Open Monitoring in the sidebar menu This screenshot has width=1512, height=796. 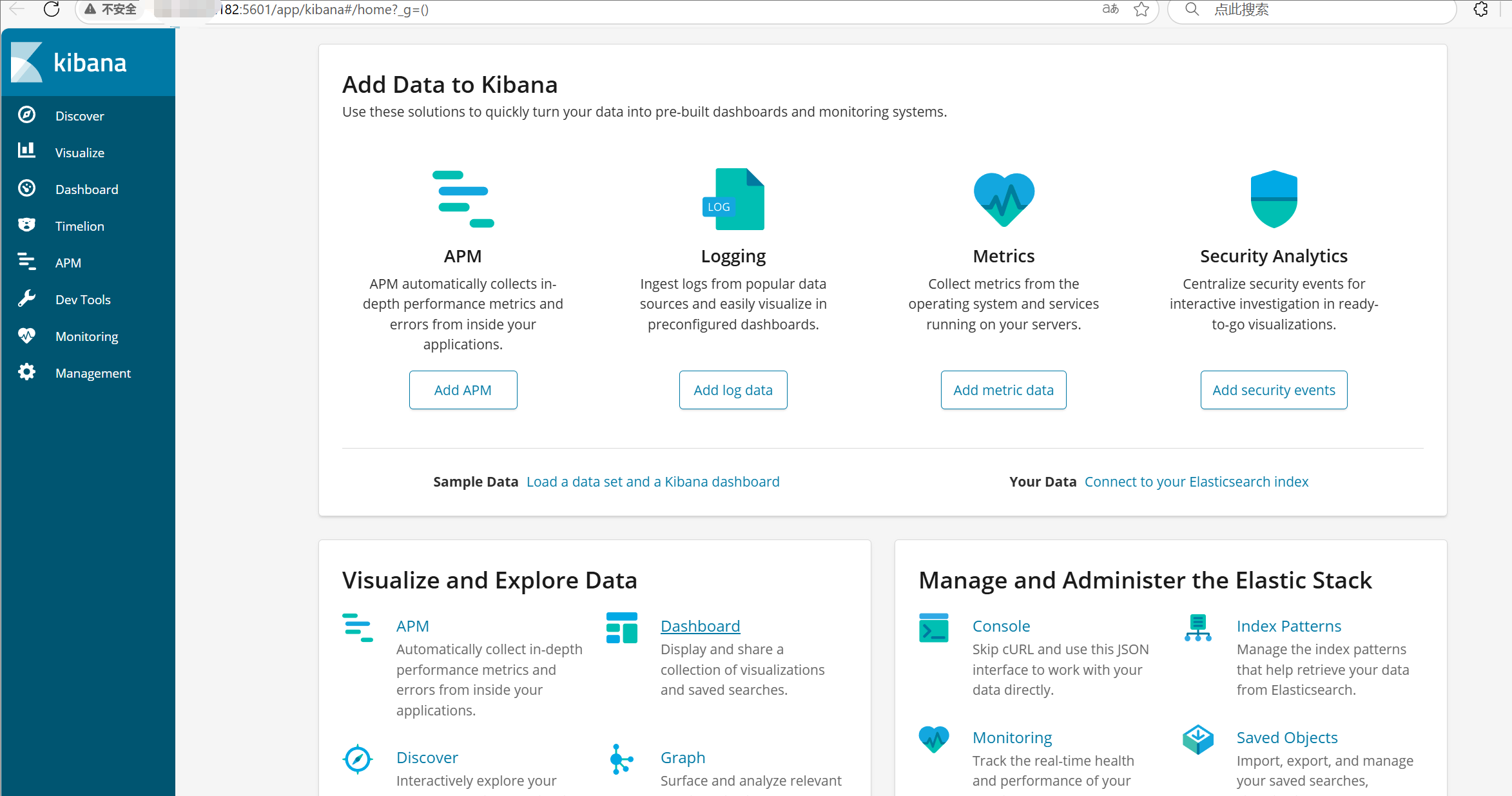pos(87,336)
